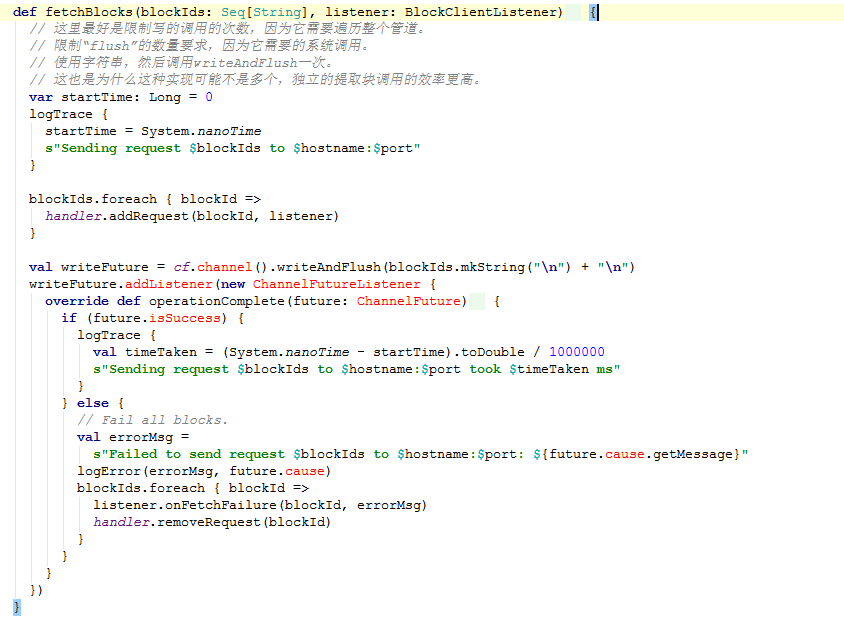The width and height of the screenshot is (844, 624).
Task: Click the getMessage call in error string
Action: [696, 454]
